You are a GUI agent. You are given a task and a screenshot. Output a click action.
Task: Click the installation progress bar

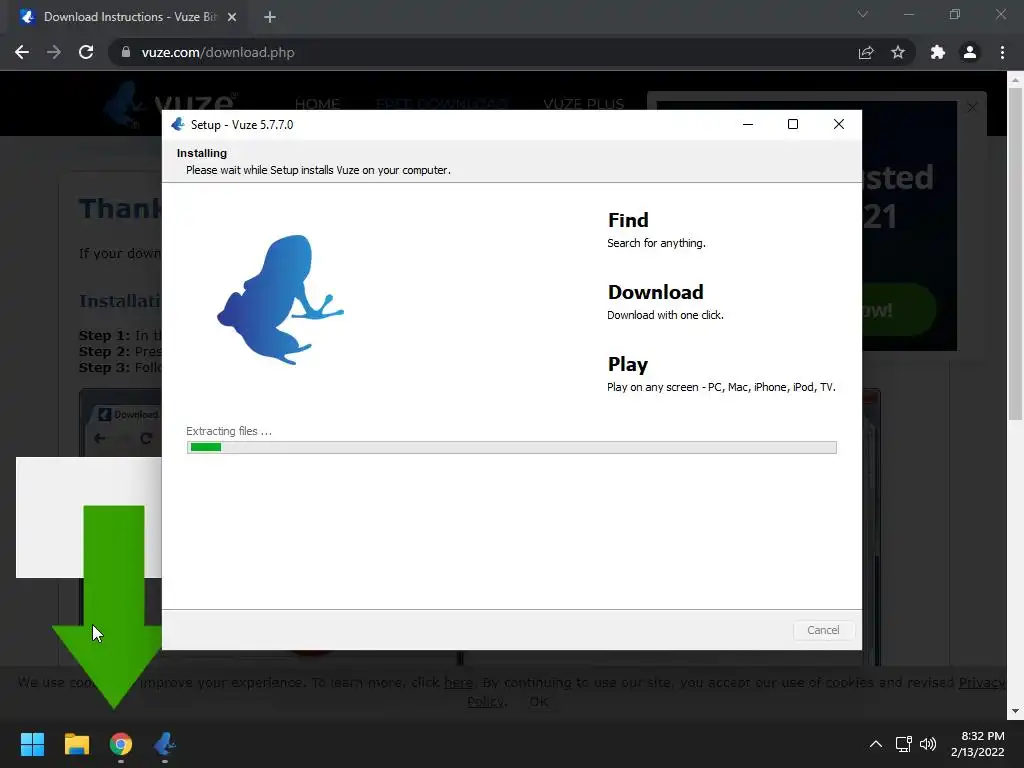511,447
